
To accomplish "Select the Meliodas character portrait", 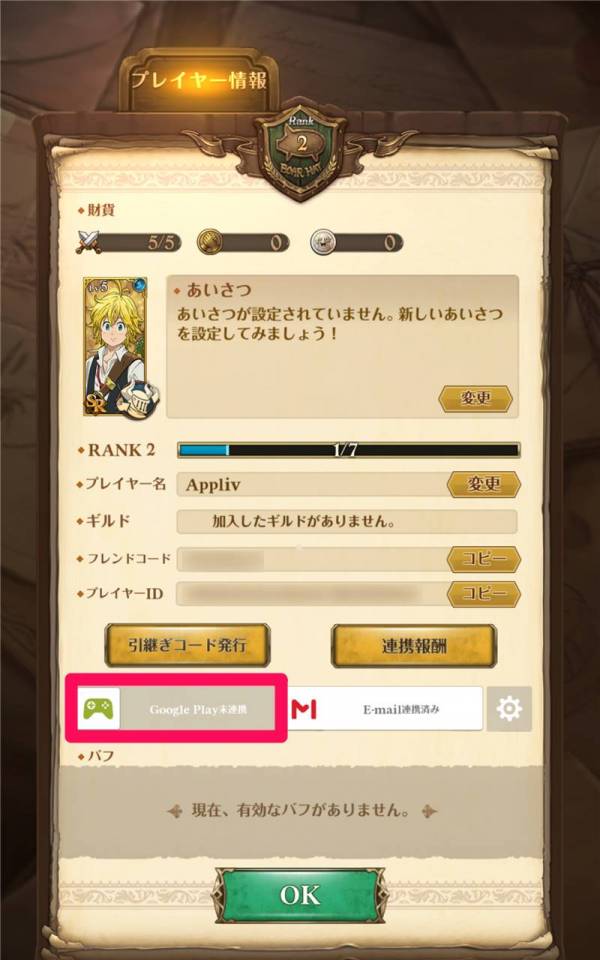I will [x=115, y=347].
